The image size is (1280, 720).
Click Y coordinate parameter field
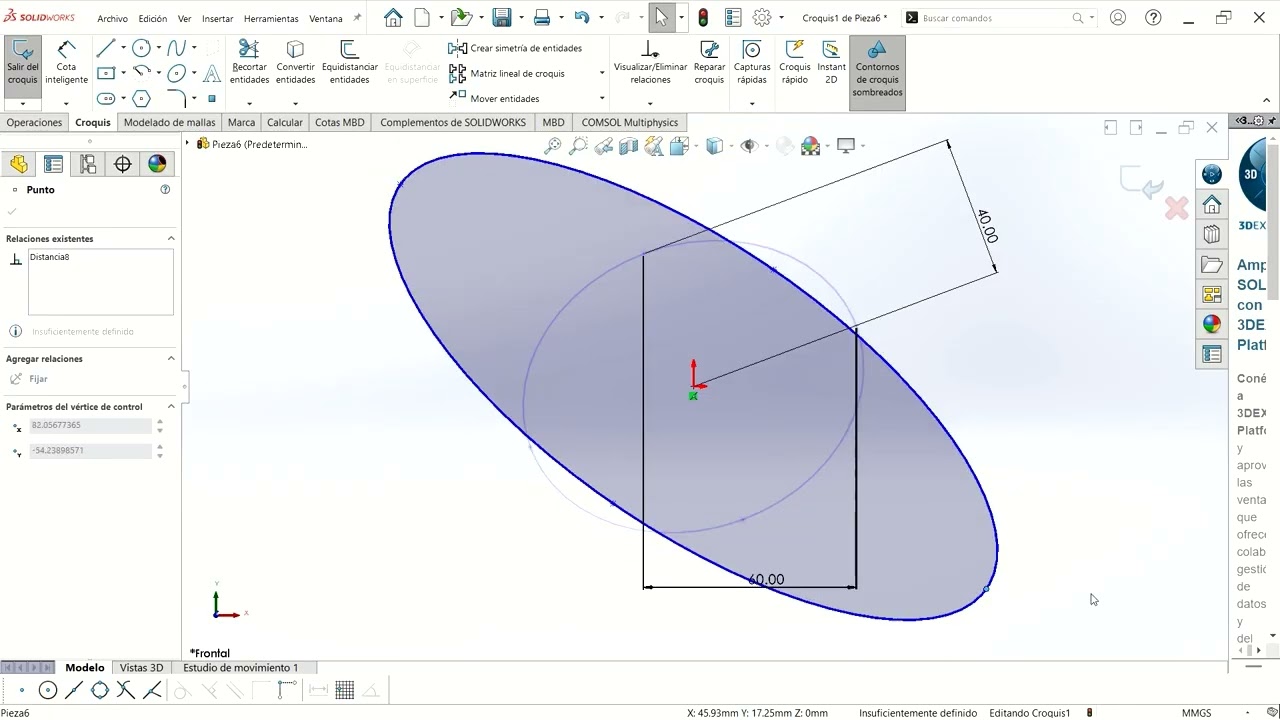(90, 450)
